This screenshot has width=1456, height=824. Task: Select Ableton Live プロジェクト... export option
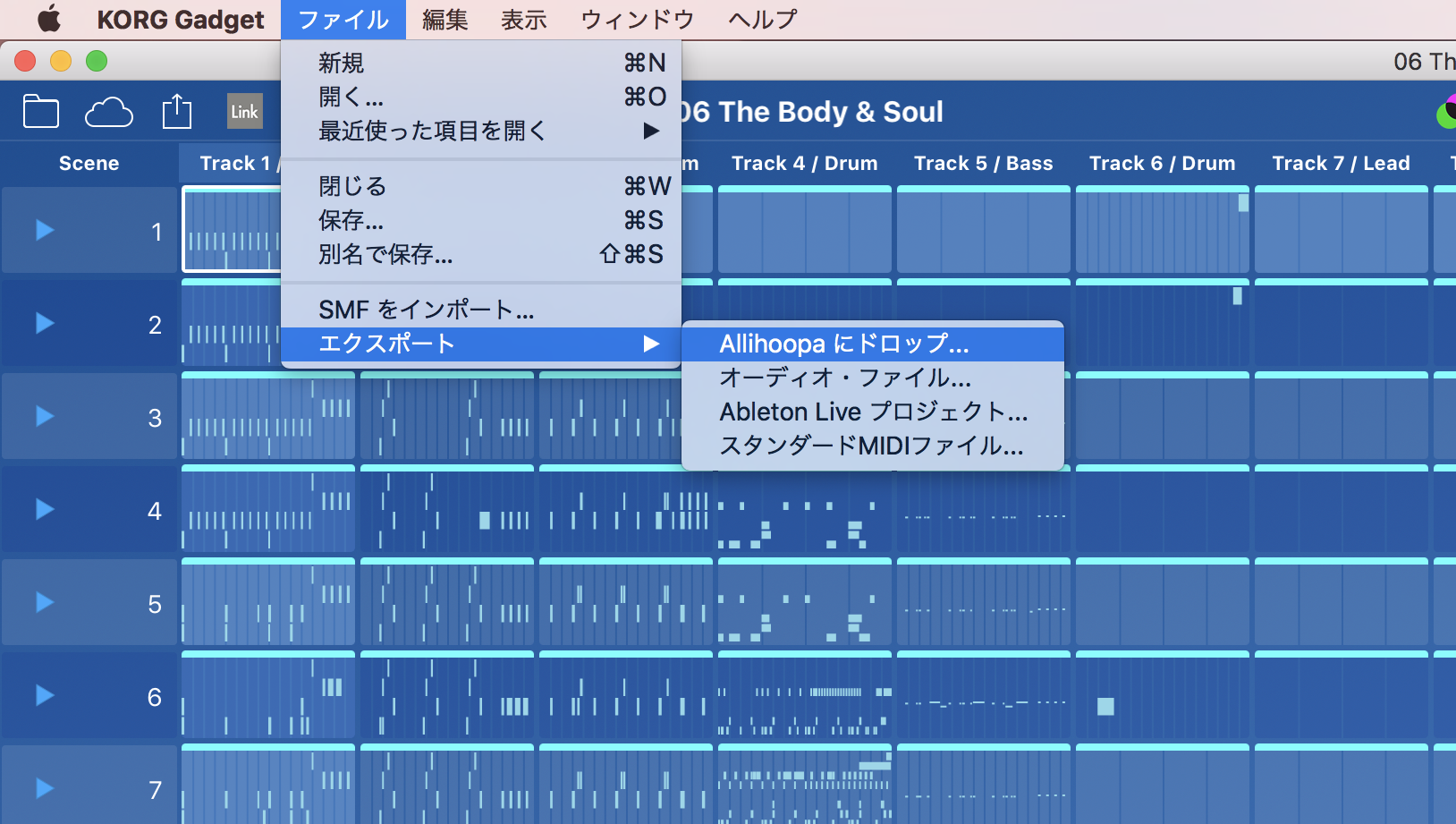coord(873,412)
